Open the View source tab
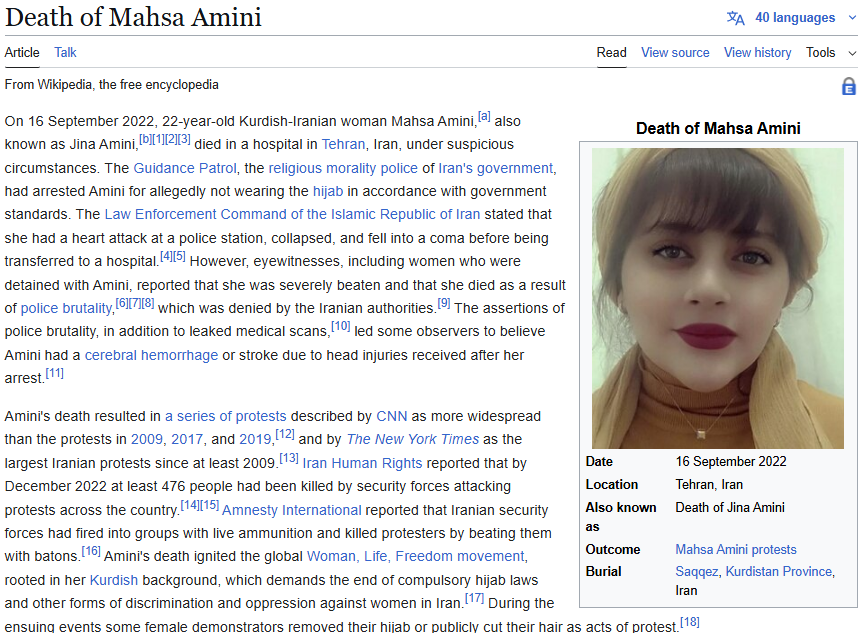 (675, 53)
